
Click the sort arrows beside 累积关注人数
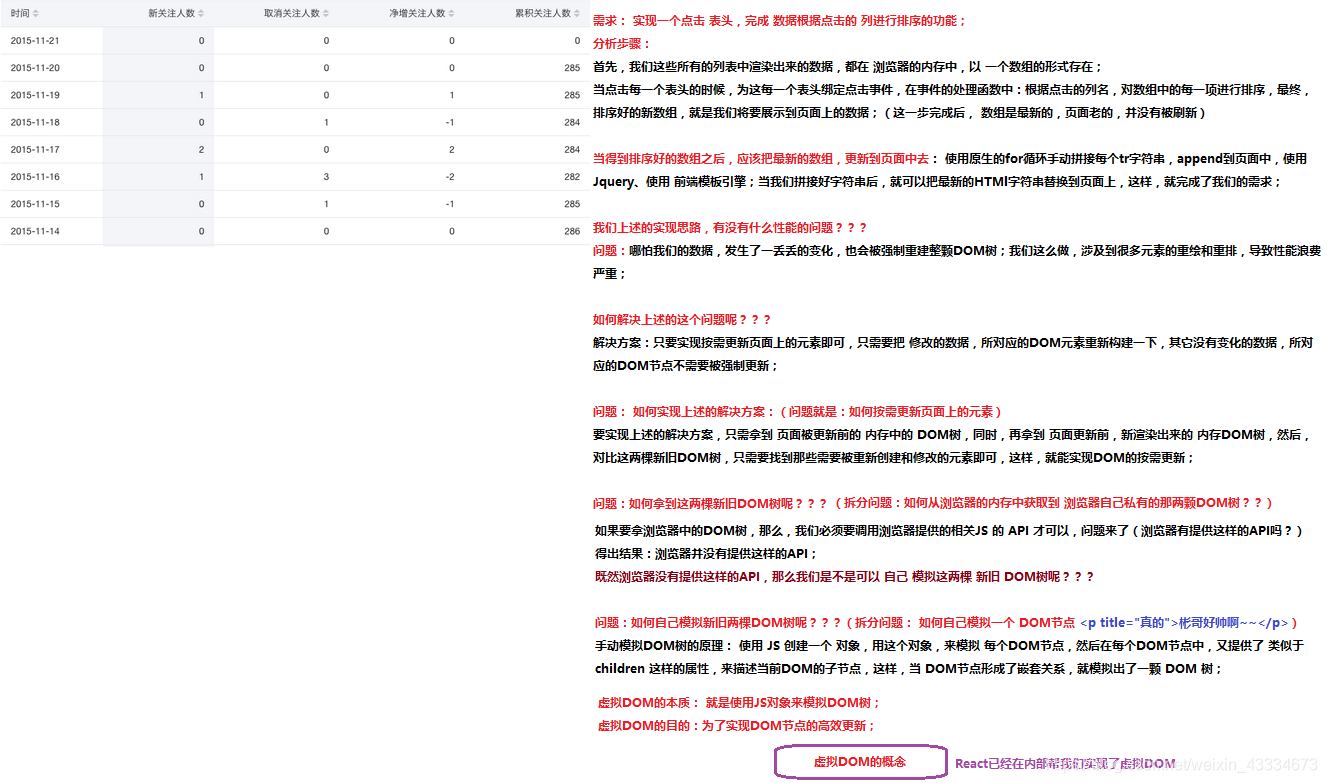pyautogui.click(x=576, y=14)
